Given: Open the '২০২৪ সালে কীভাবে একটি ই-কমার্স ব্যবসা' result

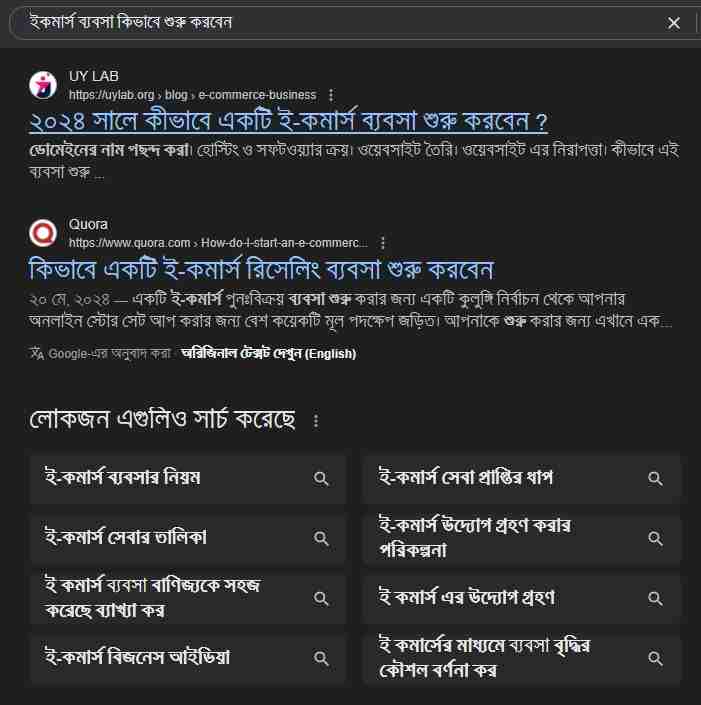Looking at the screenshot, I should (x=288, y=120).
